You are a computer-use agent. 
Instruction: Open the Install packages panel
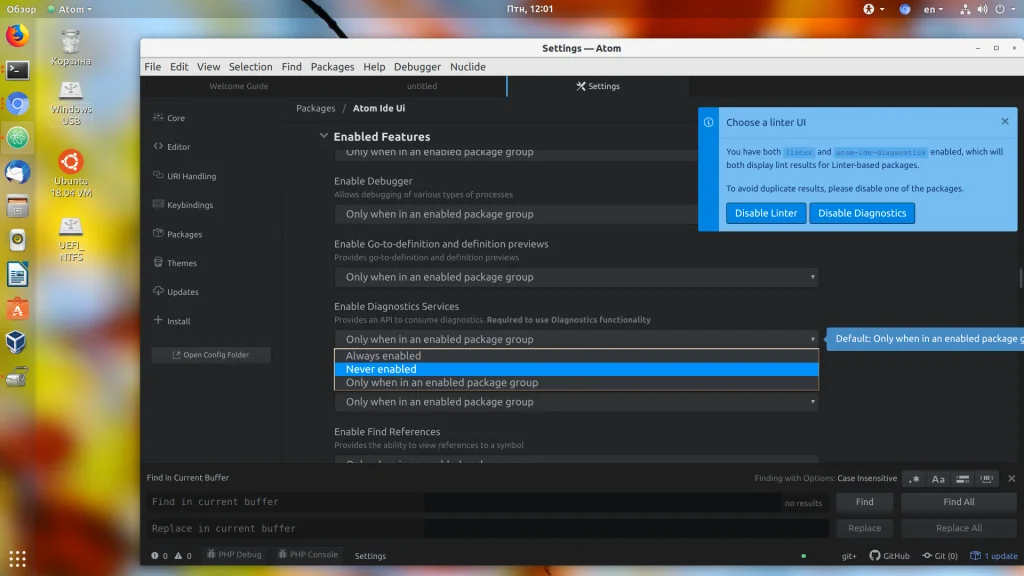tap(178, 321)
